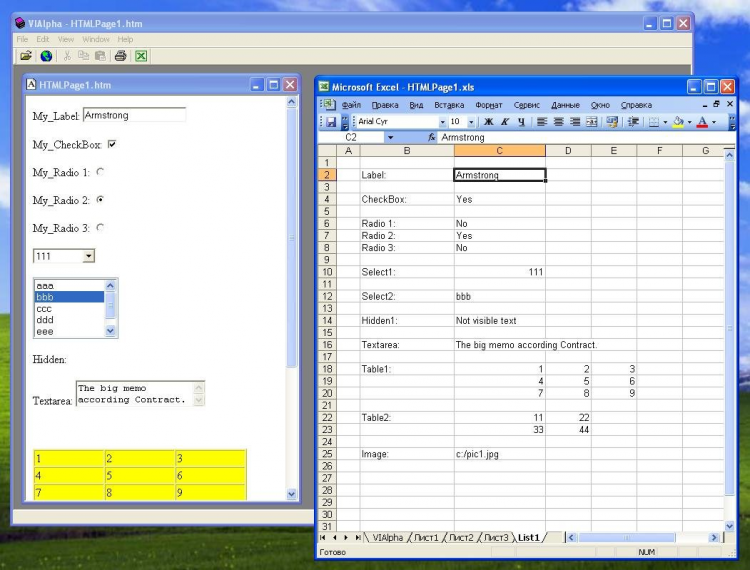Switch to the VIAlpha sheet tab
The height and width of the screenshot is (570, 750).
389,538
